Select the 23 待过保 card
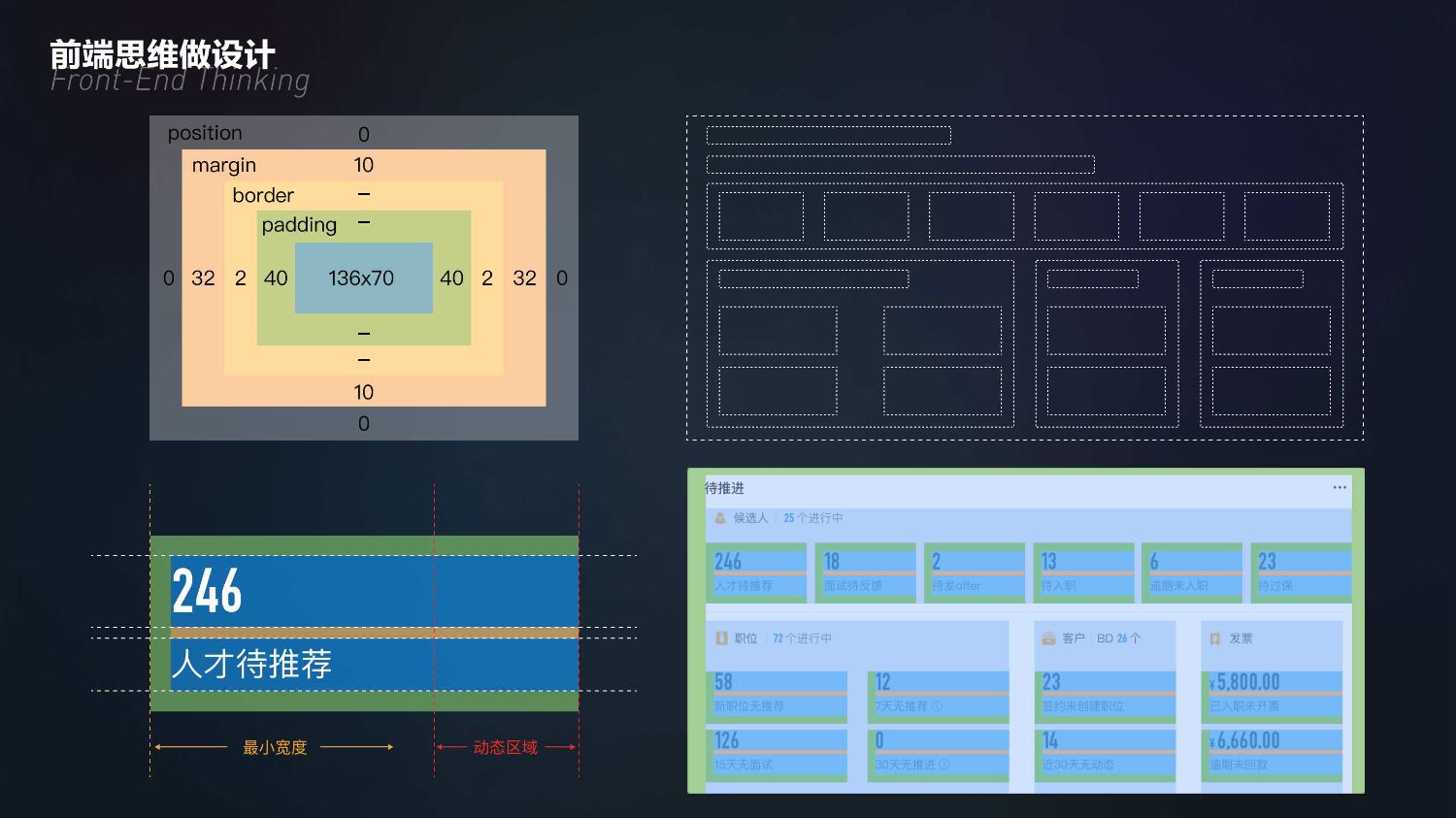This screenshot has width=1456, height=818. [x=1300, y=573]
